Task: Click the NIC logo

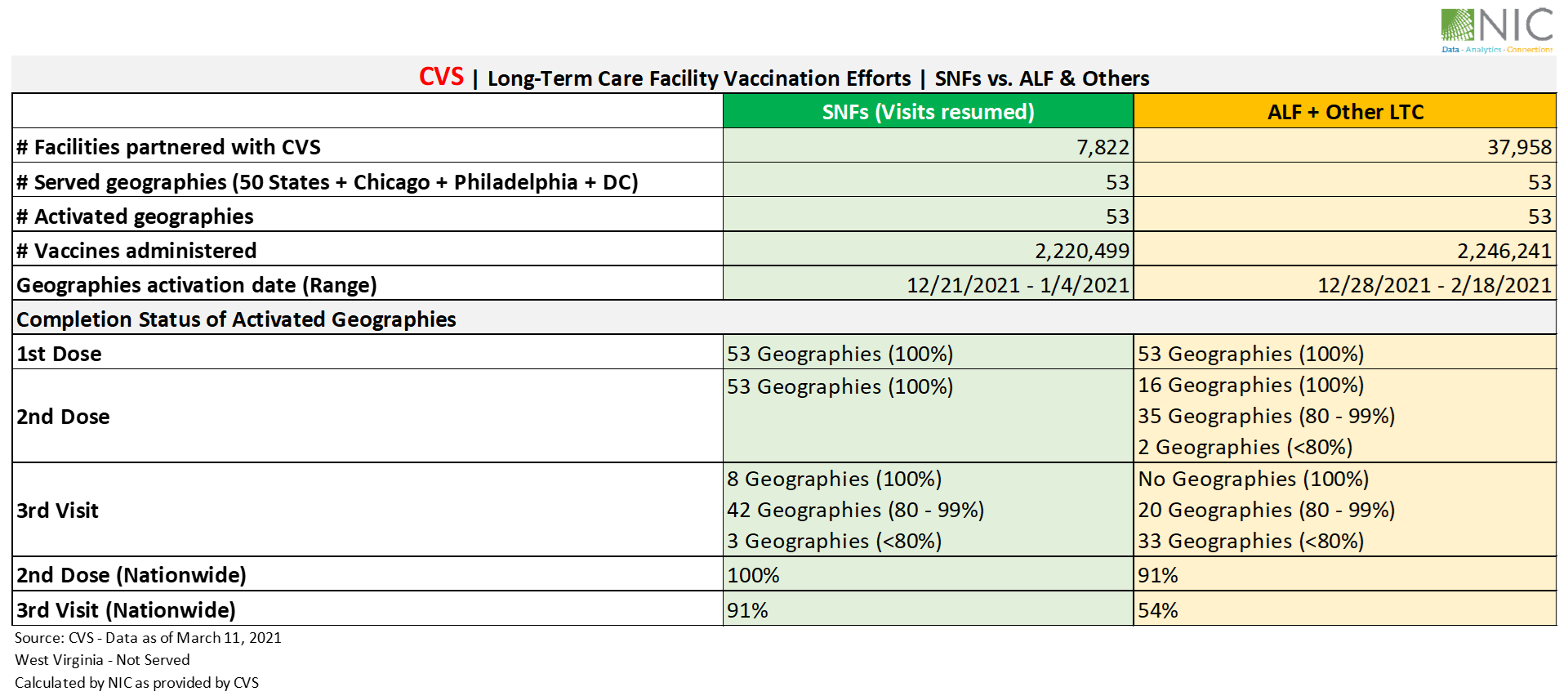Action: (x=1497, y=30)
